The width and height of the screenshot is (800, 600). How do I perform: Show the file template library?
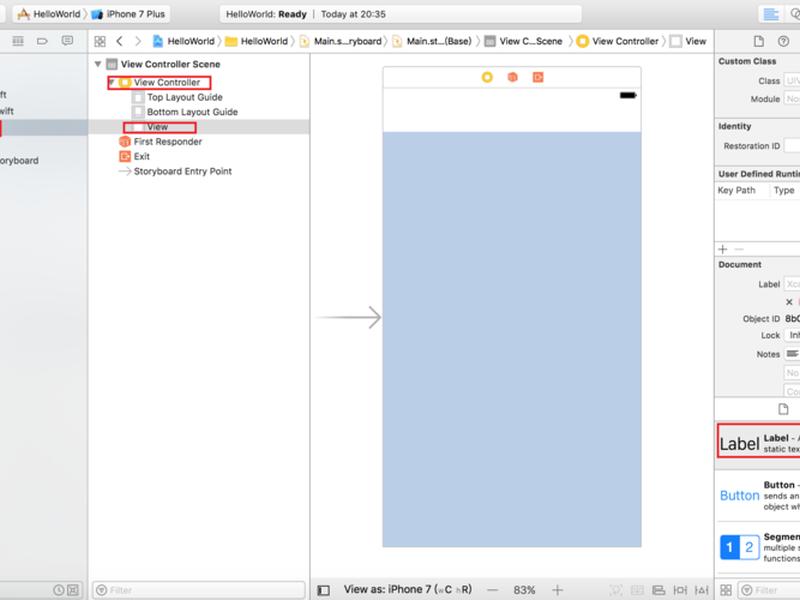click(783, 409)
